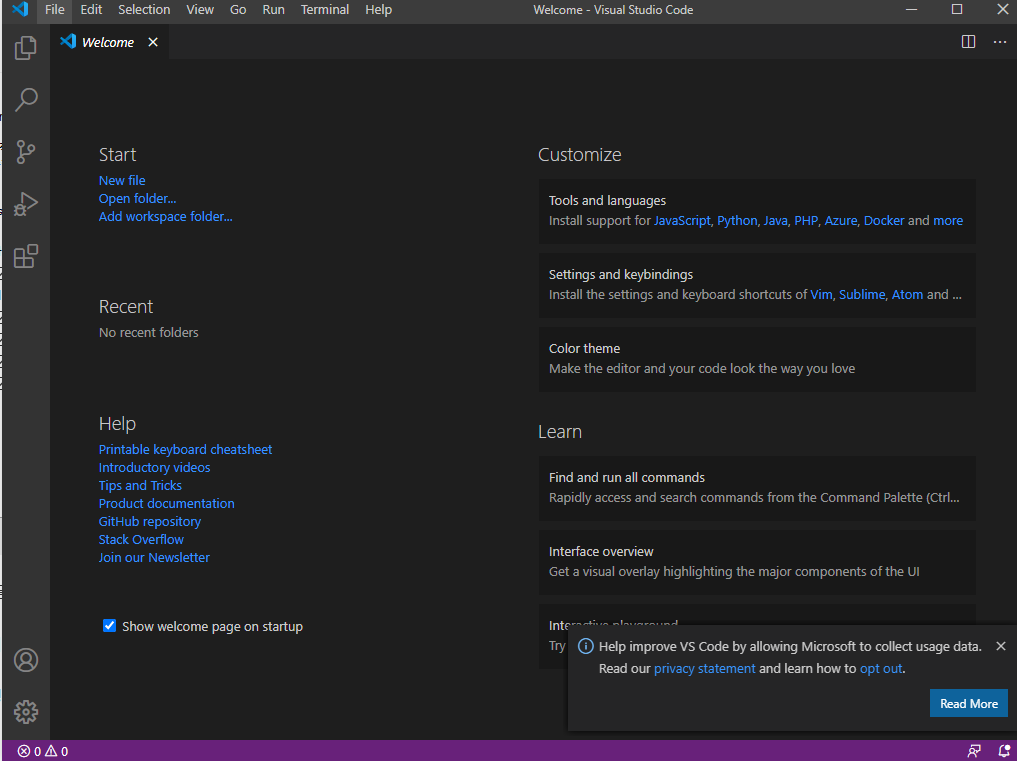Minimize the Visual Studio Code window

coord(913,10)
